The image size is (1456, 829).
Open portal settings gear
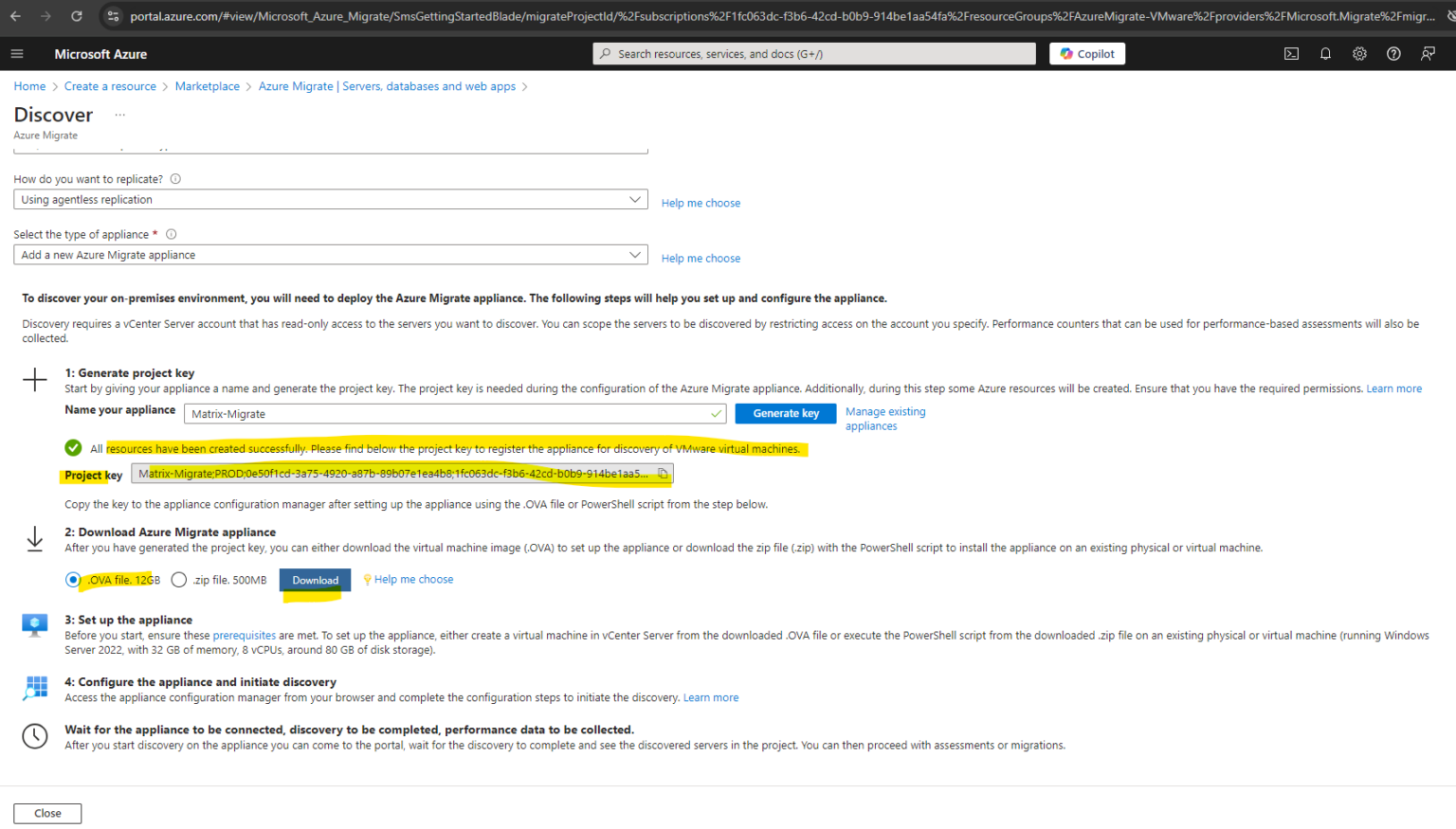[1359, 54]
